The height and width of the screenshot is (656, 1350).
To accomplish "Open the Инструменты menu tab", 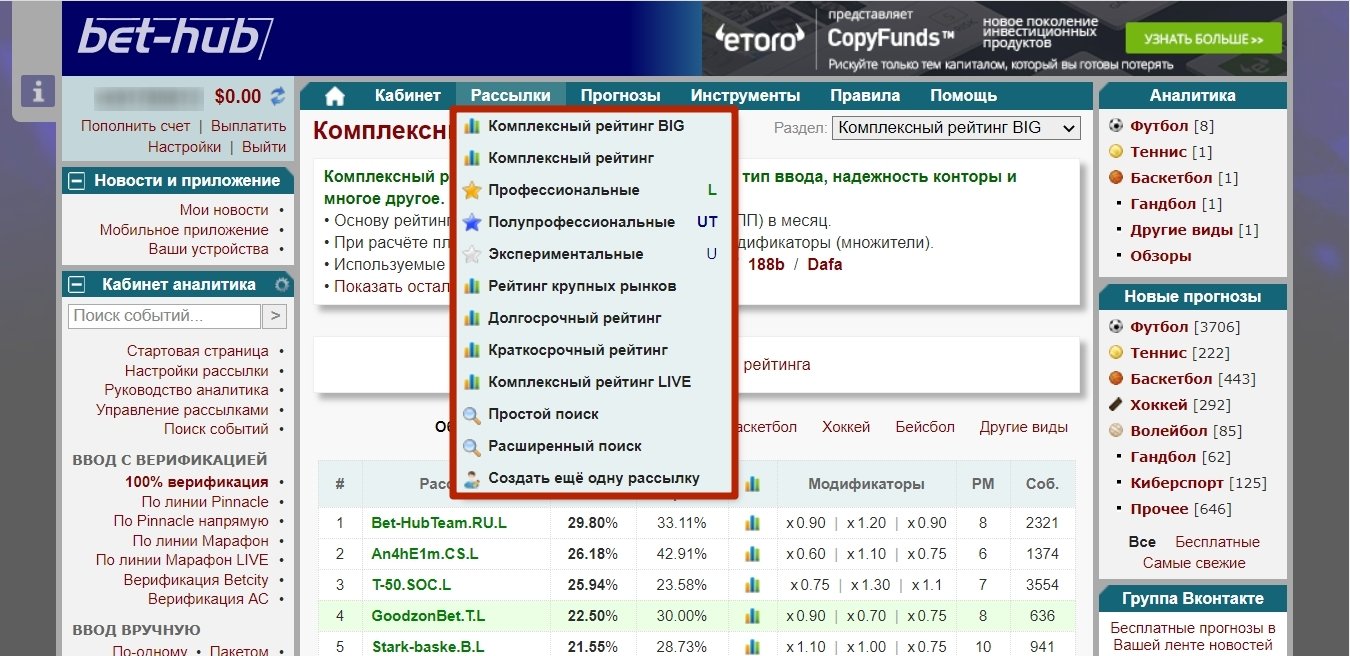I will point(745,96).
